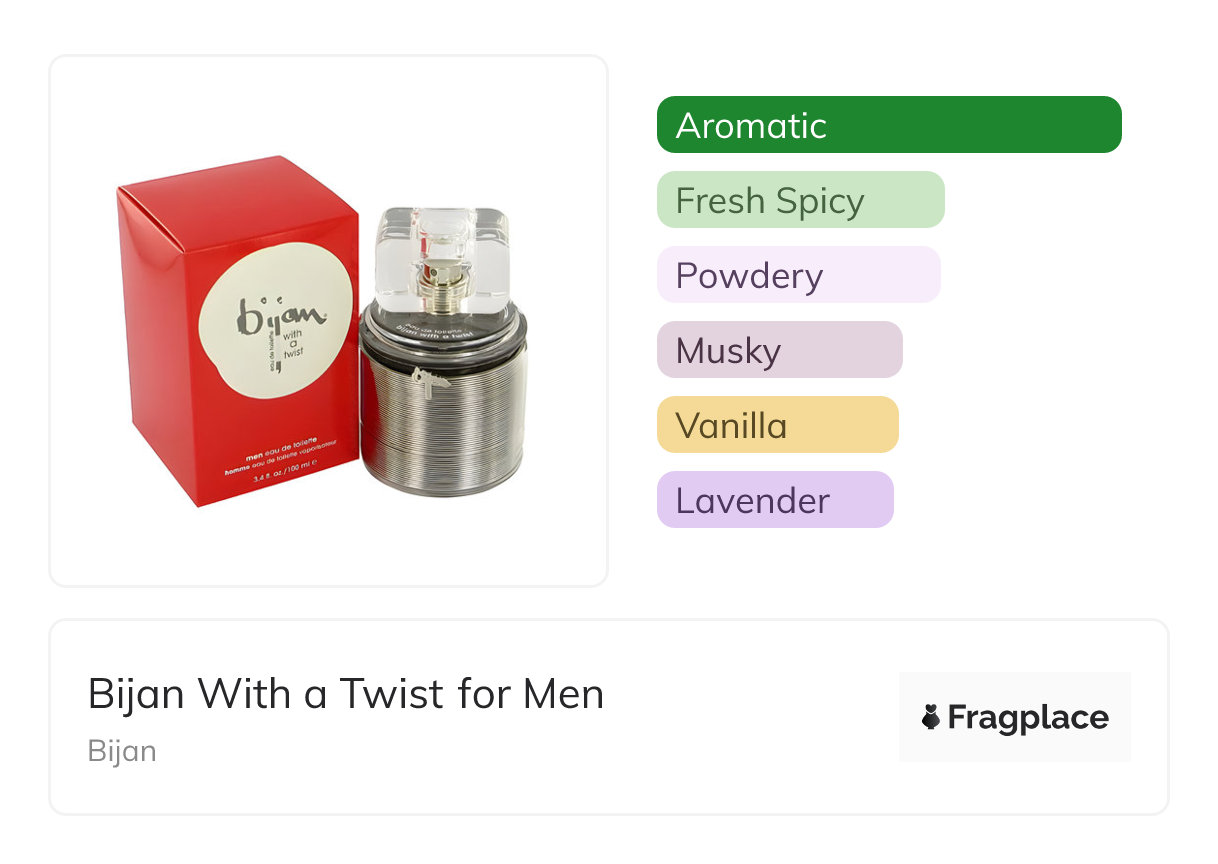Select the Fresh Spicy accord bar
Screen dimensions: 1218x864
[x=801, y=200]
